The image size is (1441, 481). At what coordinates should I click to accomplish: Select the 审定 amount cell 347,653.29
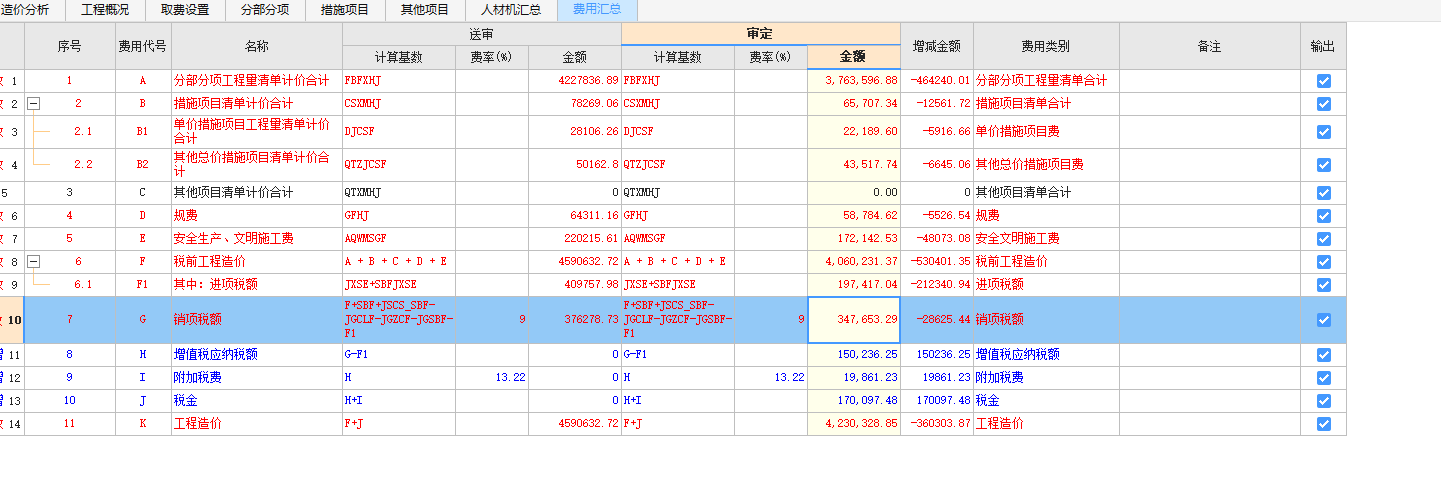tap(854, 320)
